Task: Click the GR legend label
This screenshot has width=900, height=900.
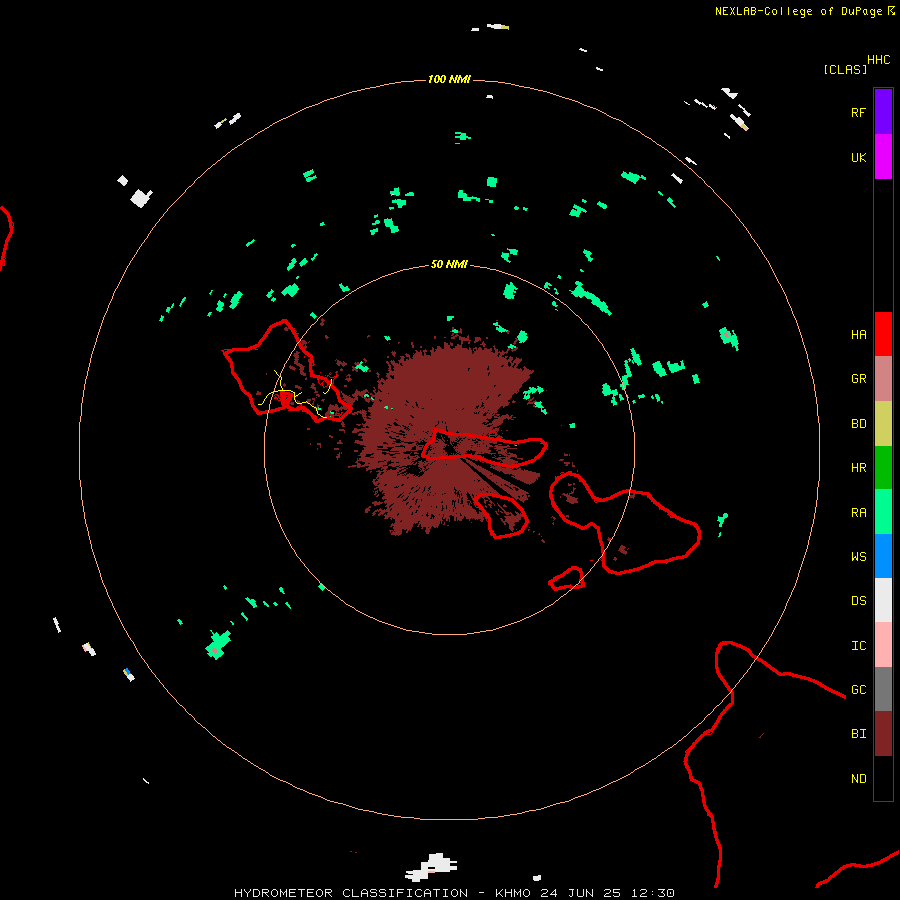Action: point(859,379)
